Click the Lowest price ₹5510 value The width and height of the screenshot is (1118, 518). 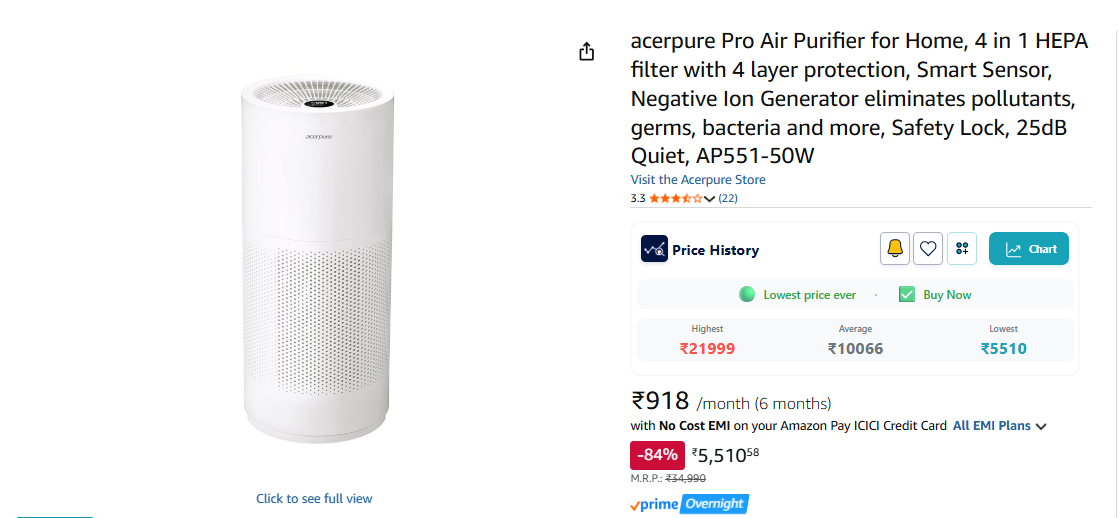pyautogui.click(x=1003, y=349)
